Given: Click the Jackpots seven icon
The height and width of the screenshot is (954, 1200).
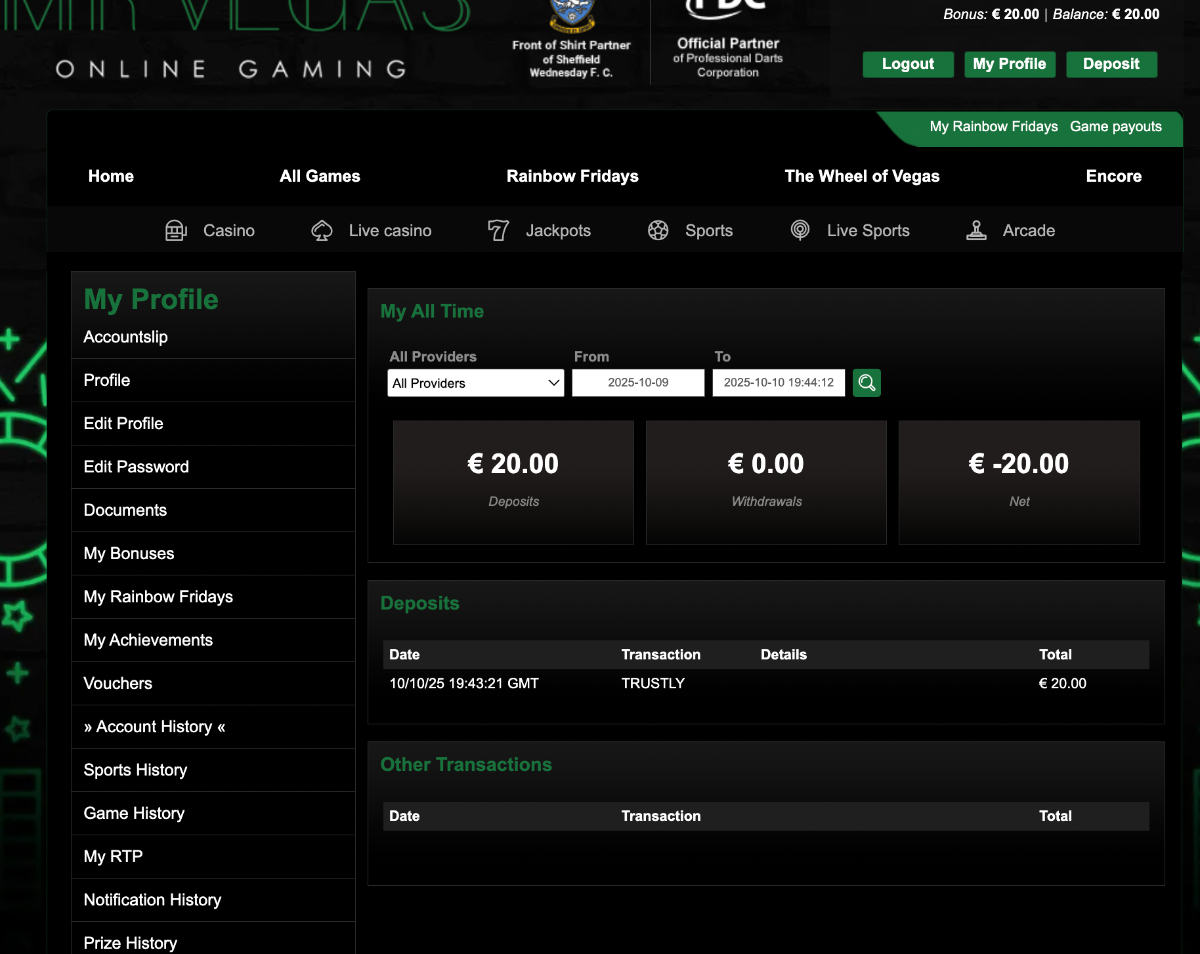Looking at the screenshot, I should (498, 231).
